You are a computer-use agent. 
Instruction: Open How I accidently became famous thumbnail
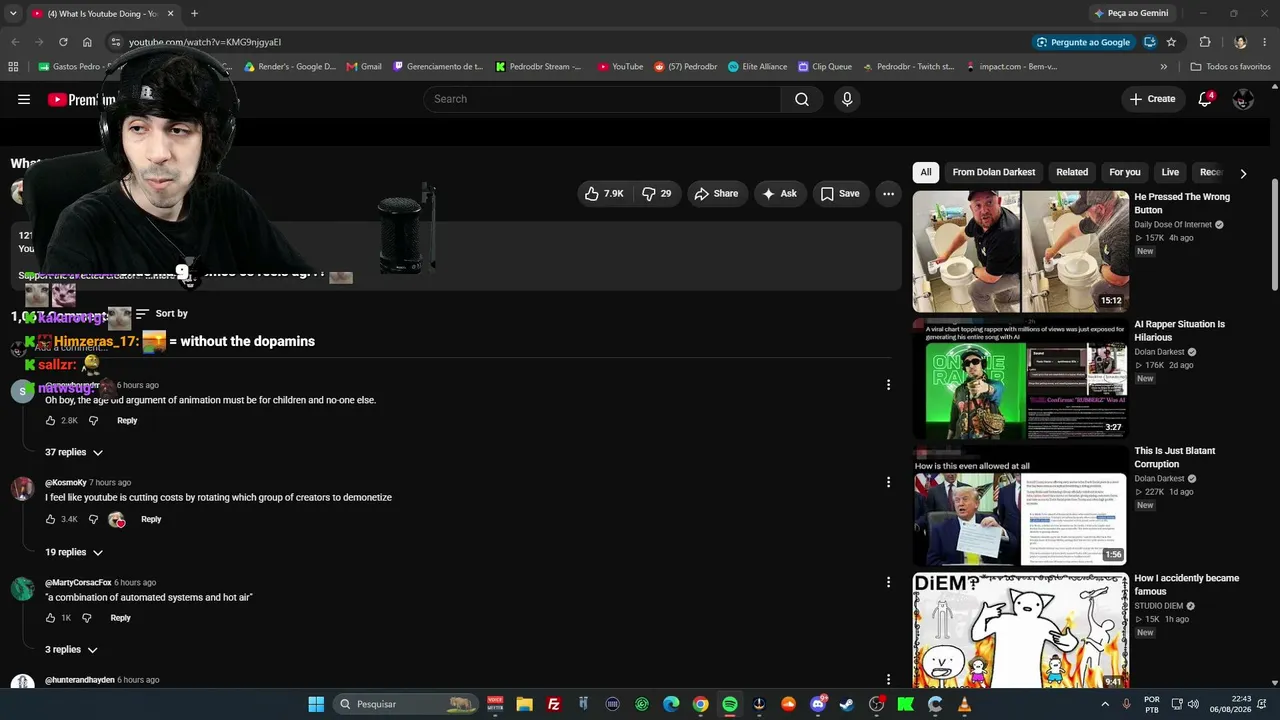click(x=1021, y=631)
